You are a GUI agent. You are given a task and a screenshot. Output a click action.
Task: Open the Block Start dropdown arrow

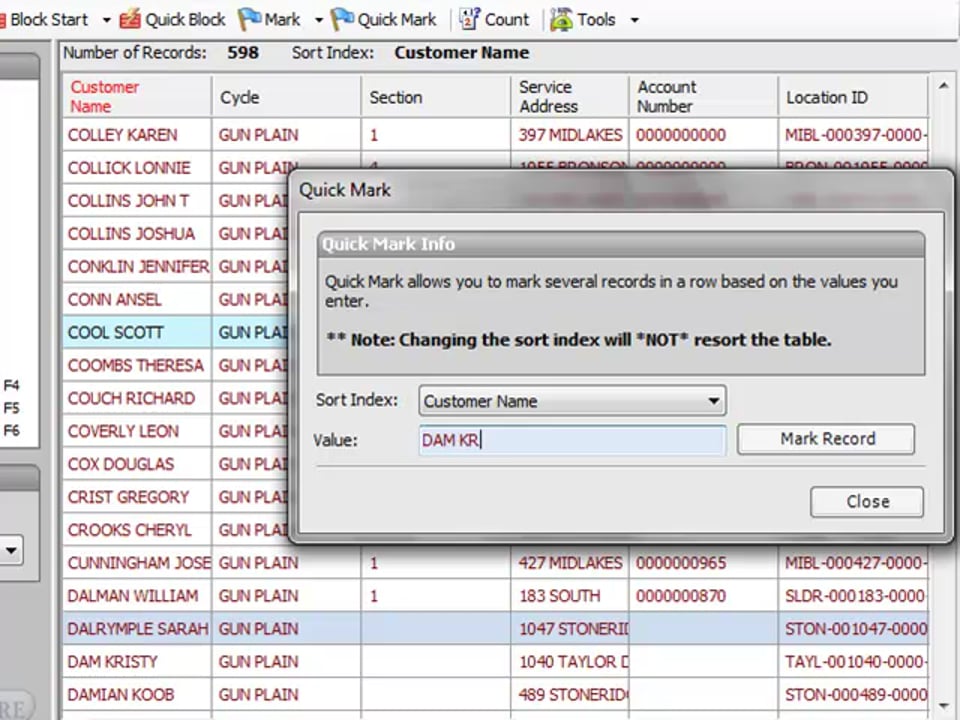coord(107,20)
